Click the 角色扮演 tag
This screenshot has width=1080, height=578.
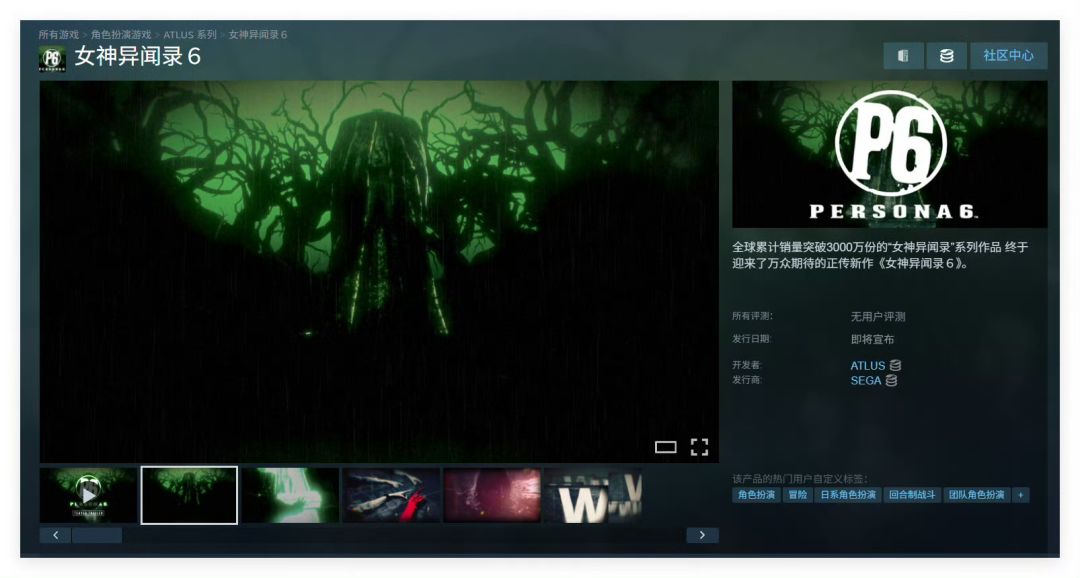tap(756, 495)
